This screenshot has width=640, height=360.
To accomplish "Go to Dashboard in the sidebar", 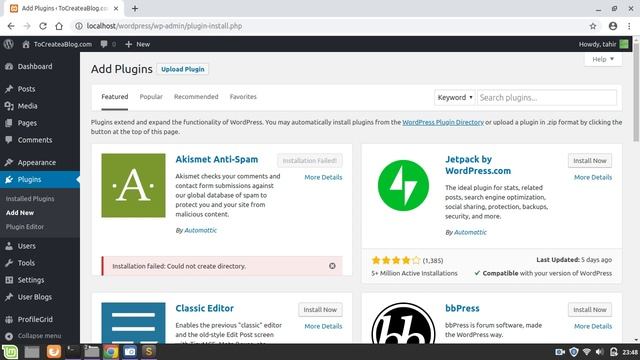I will [35, 67].
